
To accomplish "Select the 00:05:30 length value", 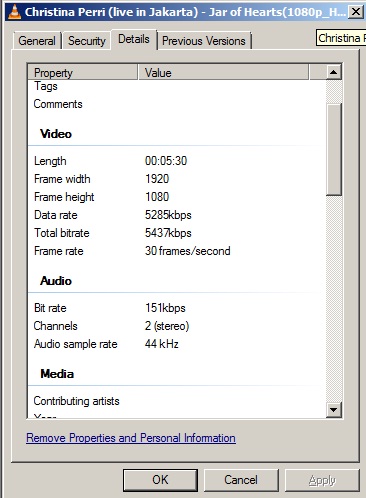I will click(166, 161).
